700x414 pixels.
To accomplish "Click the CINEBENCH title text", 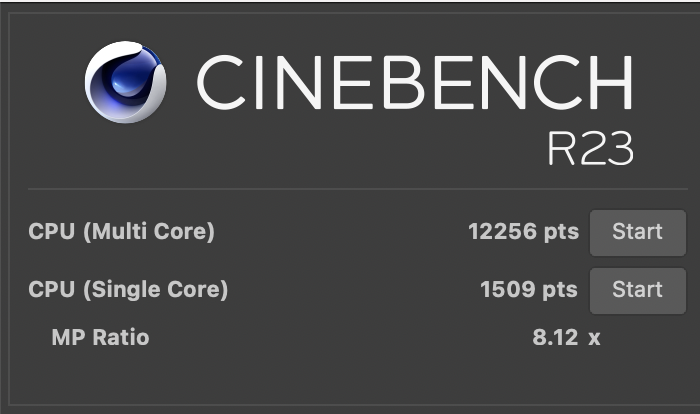I will coord(414,82).
